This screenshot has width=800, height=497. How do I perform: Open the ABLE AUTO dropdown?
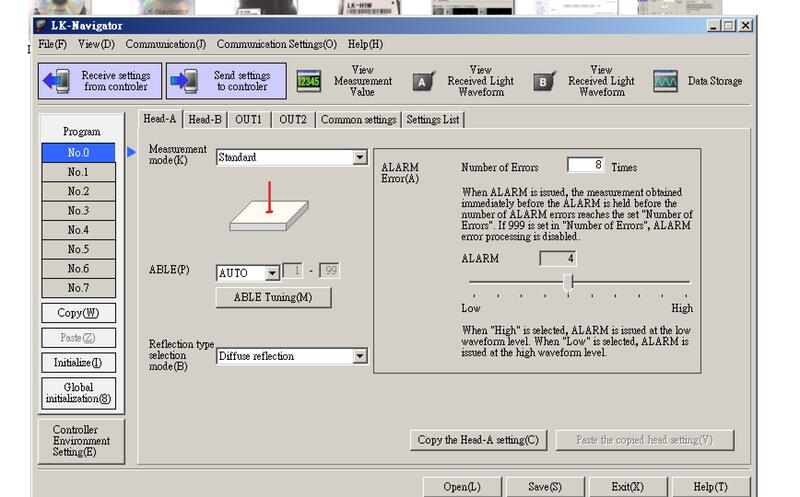pos(272,274)
